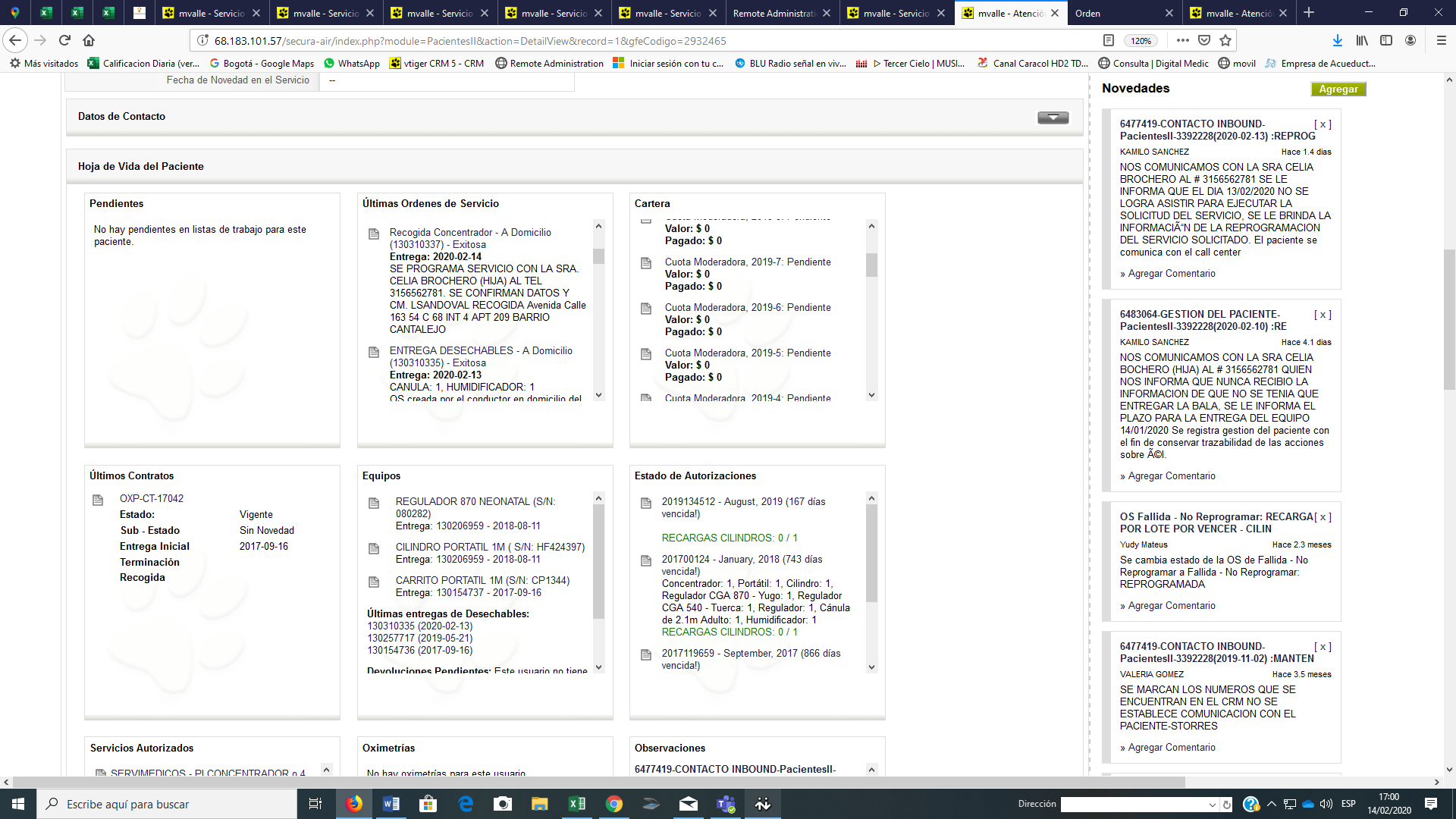Click the Agregar button in Novedades
Viewport: 1456px width, 819px height.
(x=1338, y=89)
